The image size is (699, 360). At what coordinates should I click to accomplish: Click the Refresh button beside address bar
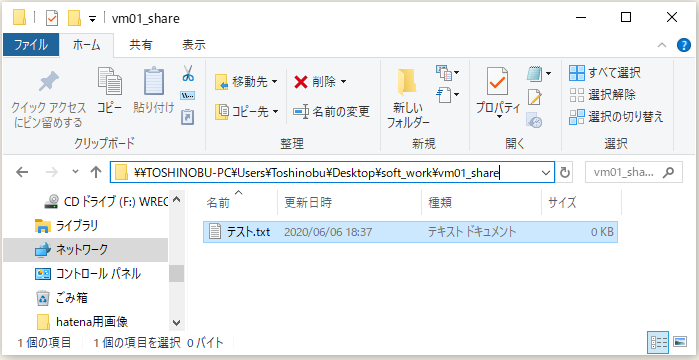[x=565, y=172]
